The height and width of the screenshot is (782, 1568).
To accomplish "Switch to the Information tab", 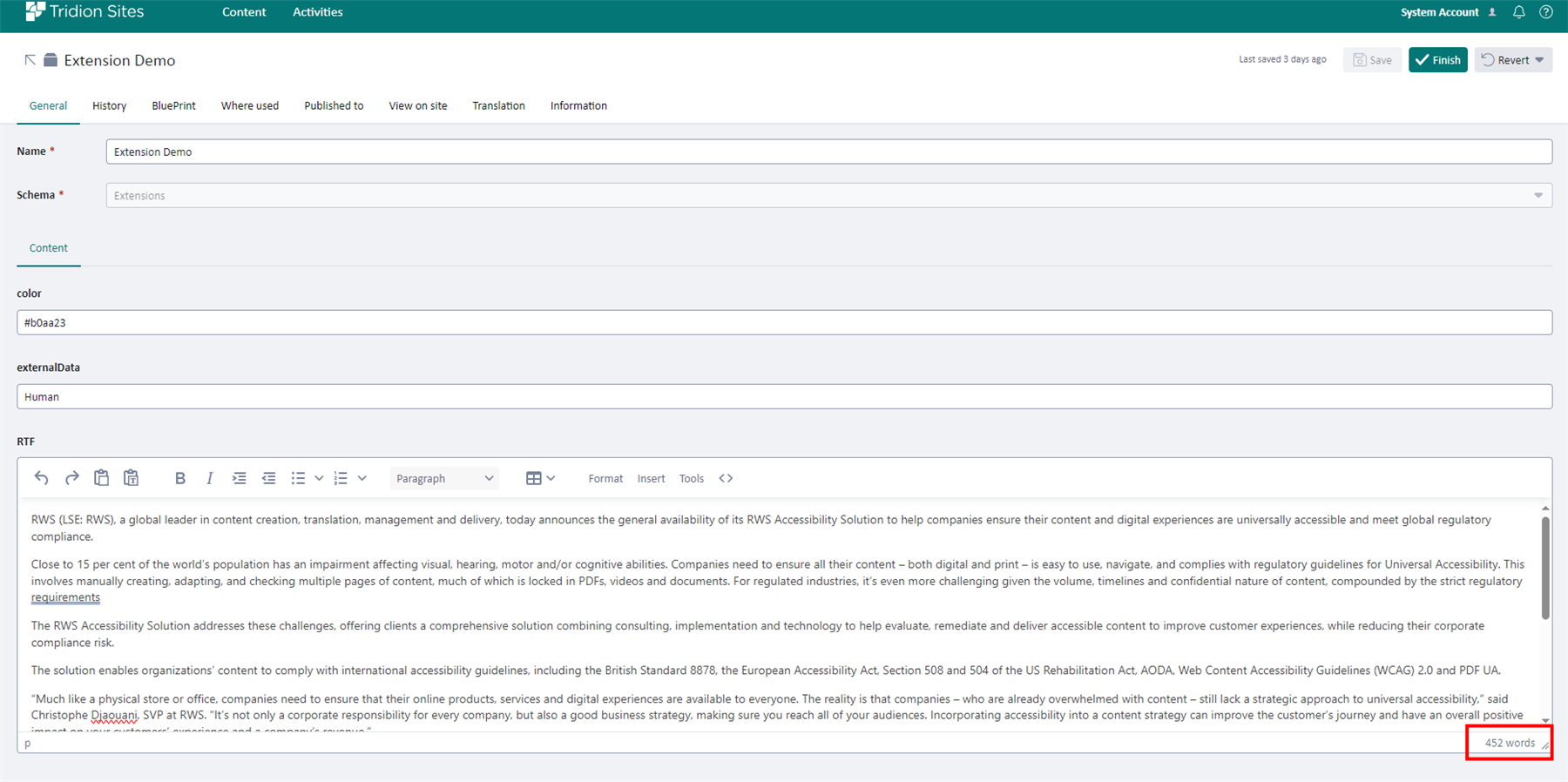I will (578, 105).
